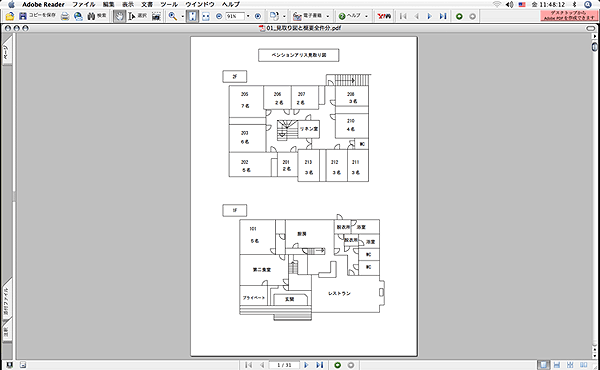Toggle Fit Width view button
Viewport: 600px width, 370px height.
(x=206, y=16)
